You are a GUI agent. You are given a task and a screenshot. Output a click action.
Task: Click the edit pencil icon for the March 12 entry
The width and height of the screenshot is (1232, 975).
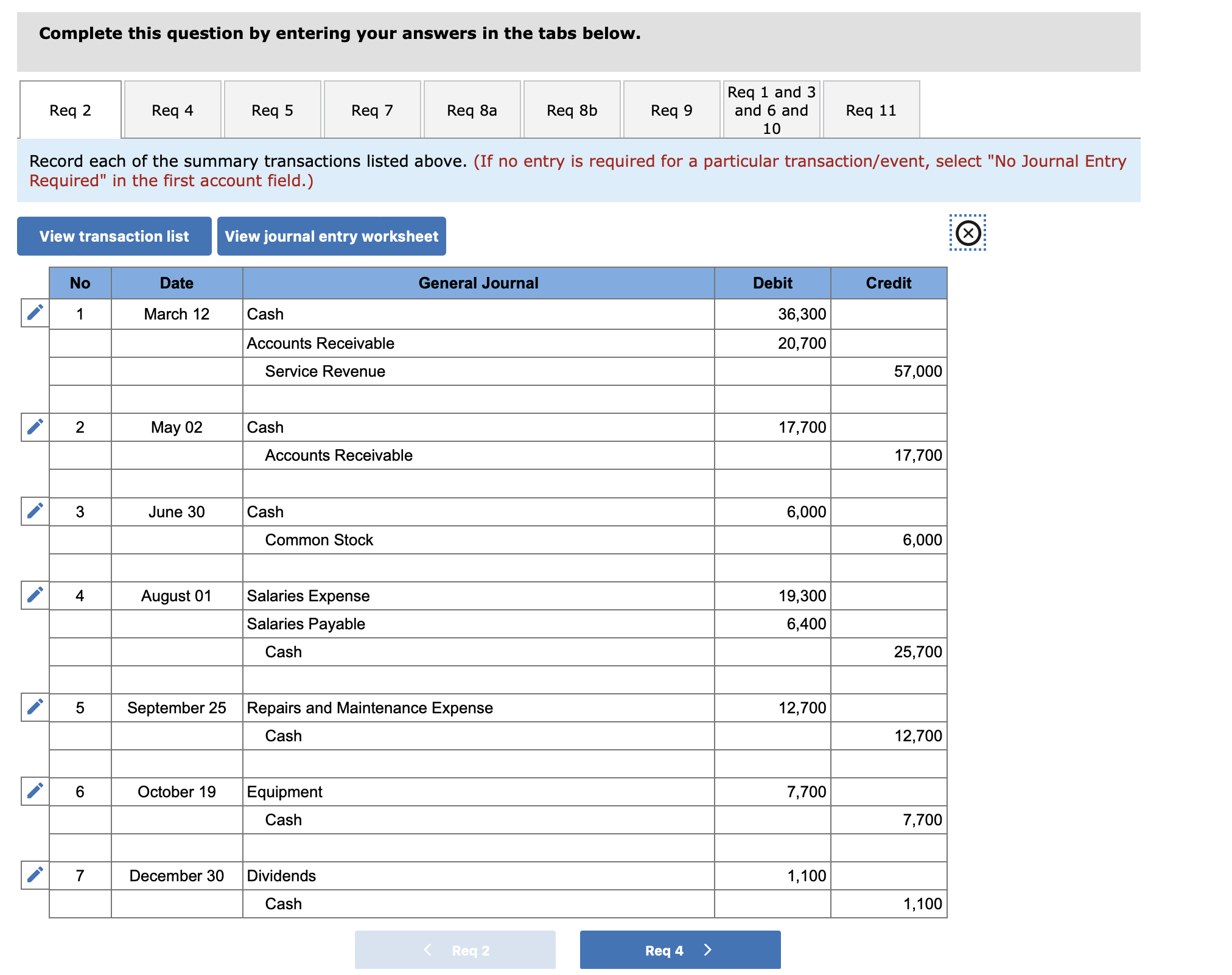click(34, 313)
